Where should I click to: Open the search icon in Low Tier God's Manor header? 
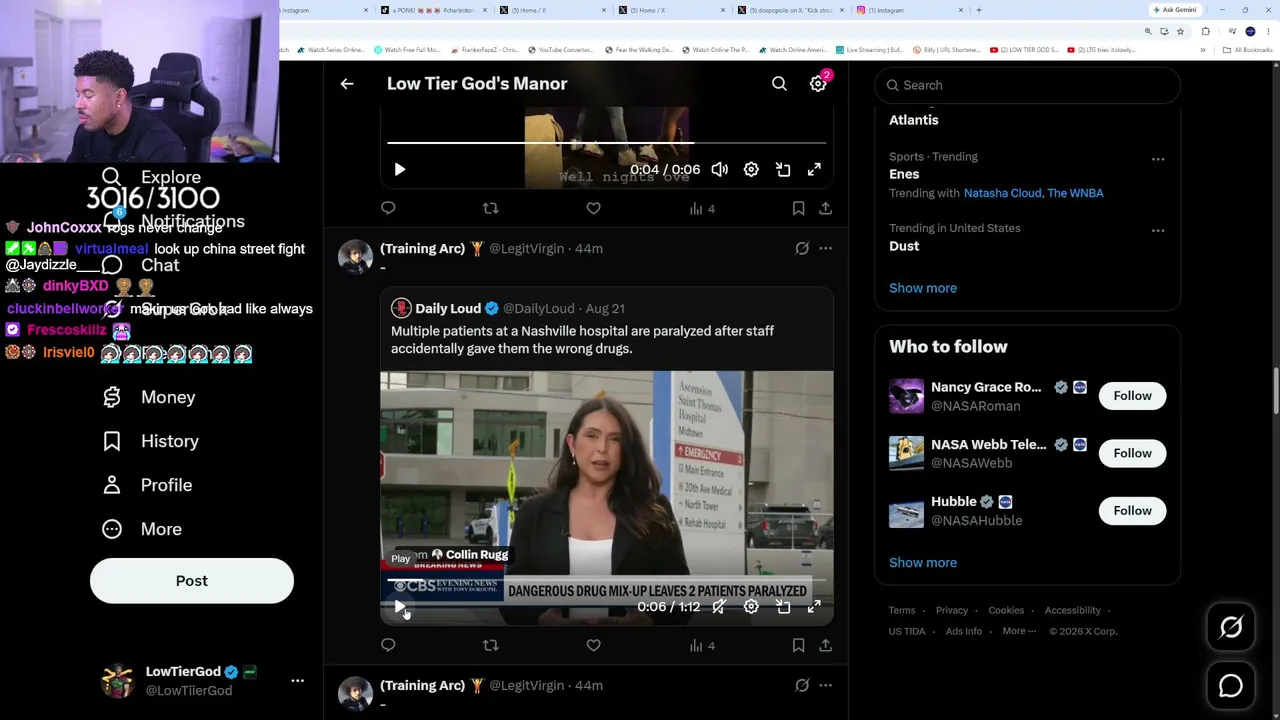point(779,84)
